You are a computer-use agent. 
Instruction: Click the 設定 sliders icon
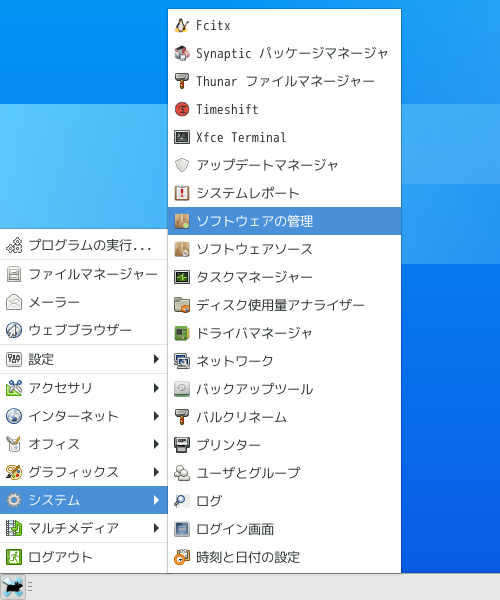pos(14,359)
